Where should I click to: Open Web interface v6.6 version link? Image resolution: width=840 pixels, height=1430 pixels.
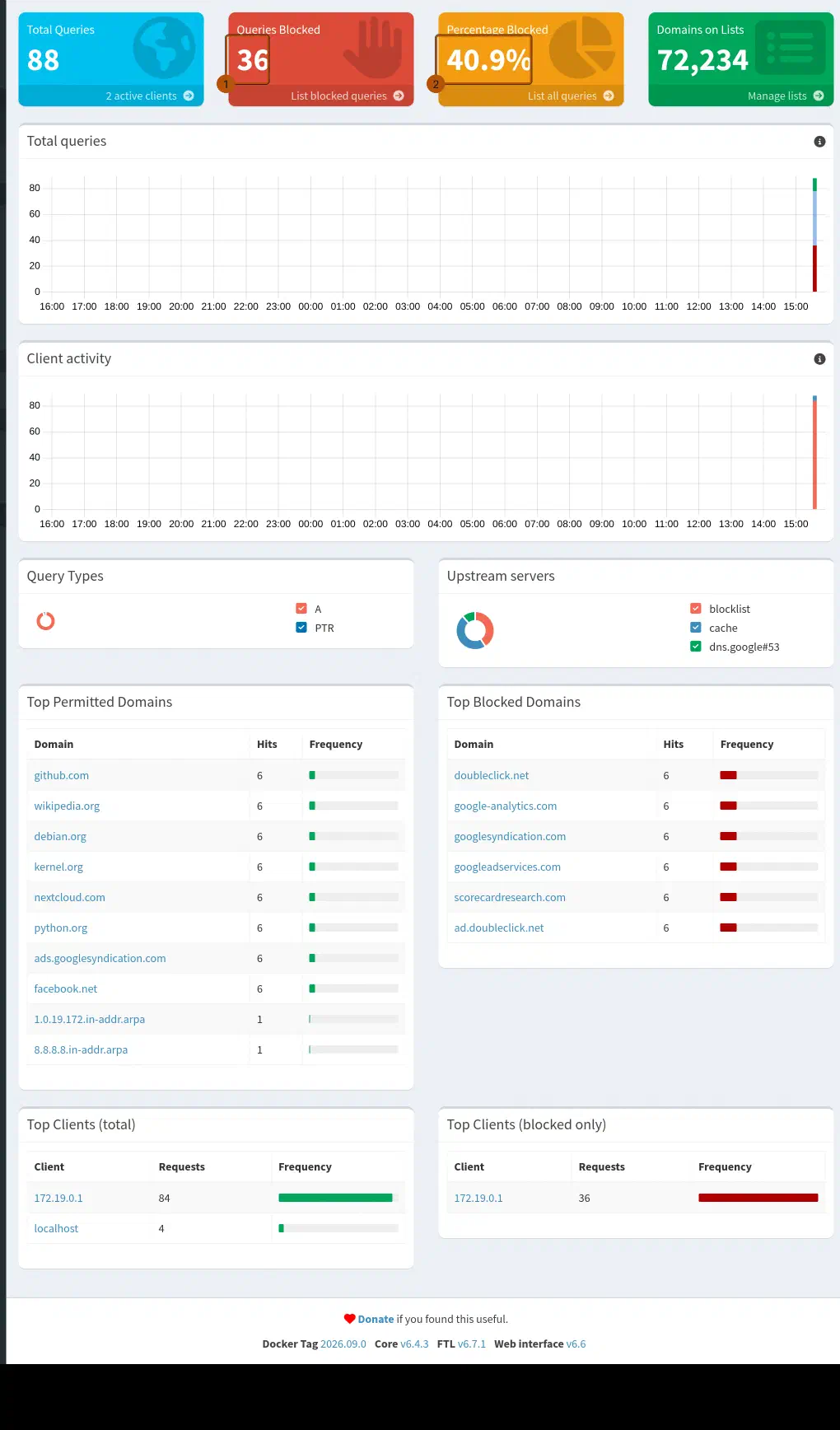576,1344
